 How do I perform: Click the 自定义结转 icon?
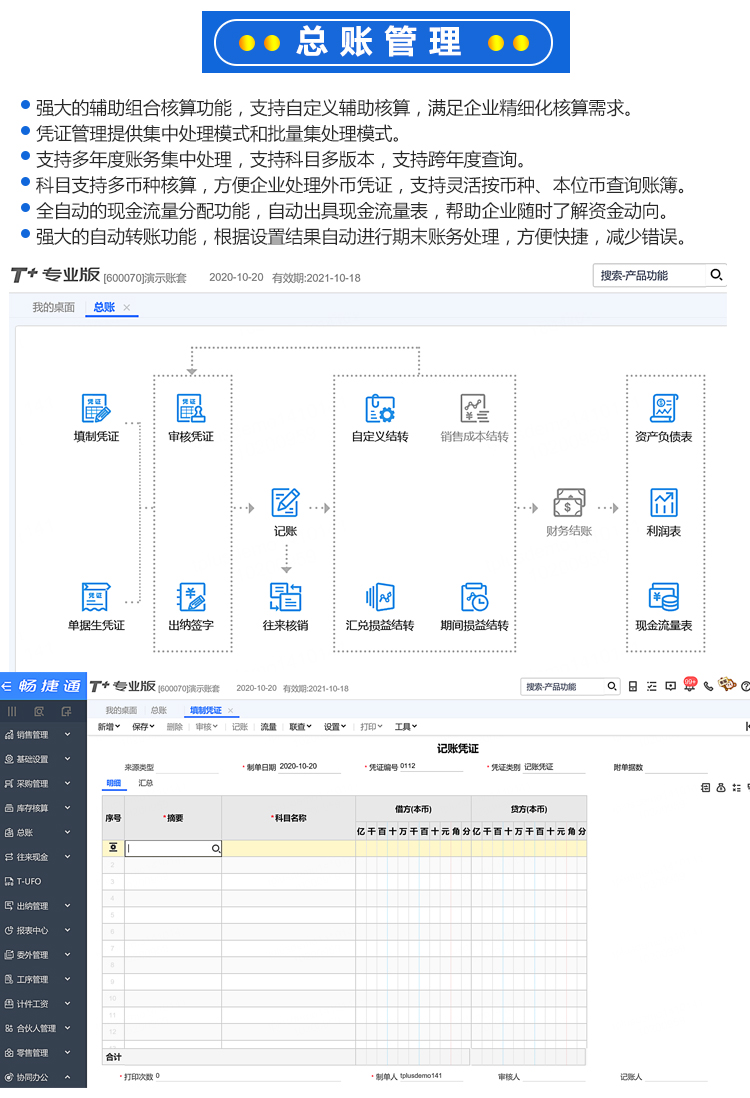point(380,408)
